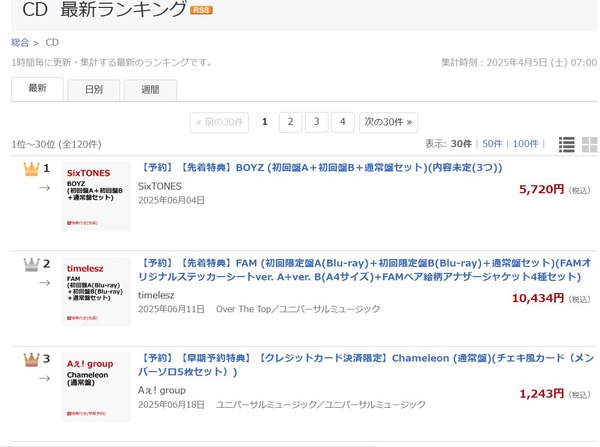Switch to list view layout
This screenshot has height=447, width=600.
(567, 145)
